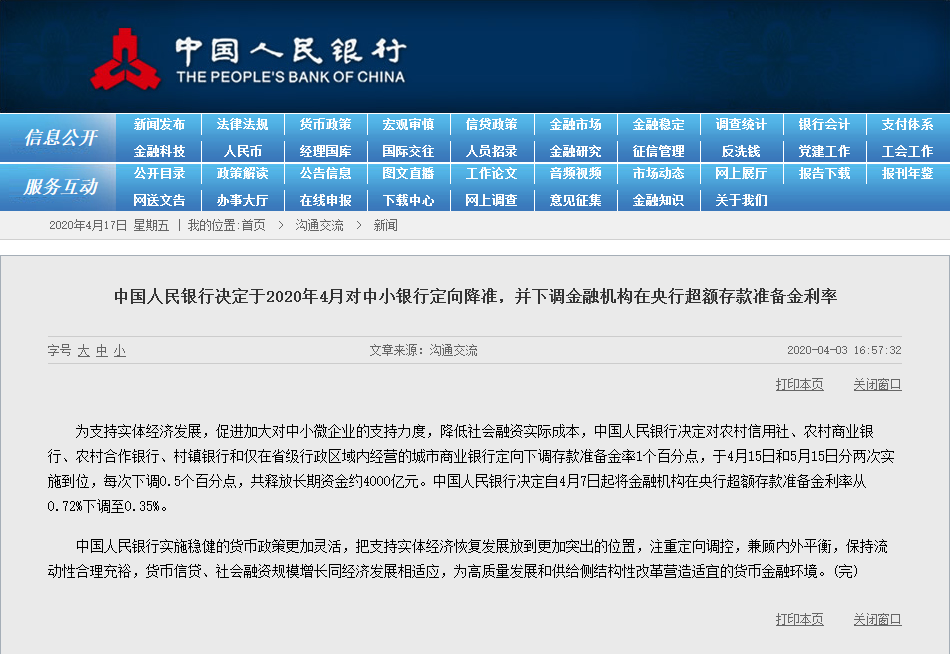Open 金融科技 navigation link
950x654 pixels.
[x=159, y=151]
